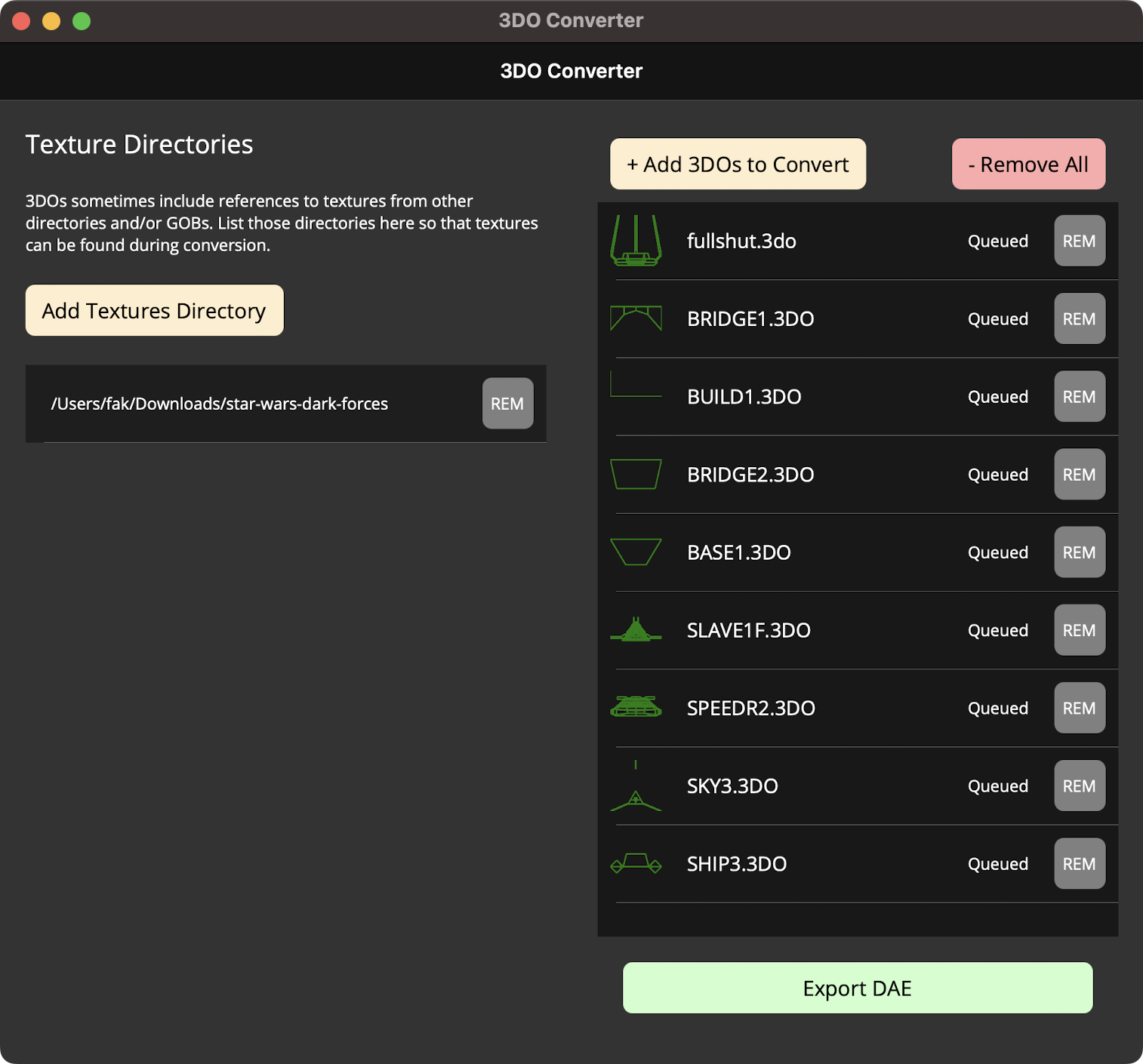Click REM next to SPEEDR2.3DO
Image resolution: width=1143 pixels, height=1064 pixels.
pyautogui.click(x=1079, y=708)
